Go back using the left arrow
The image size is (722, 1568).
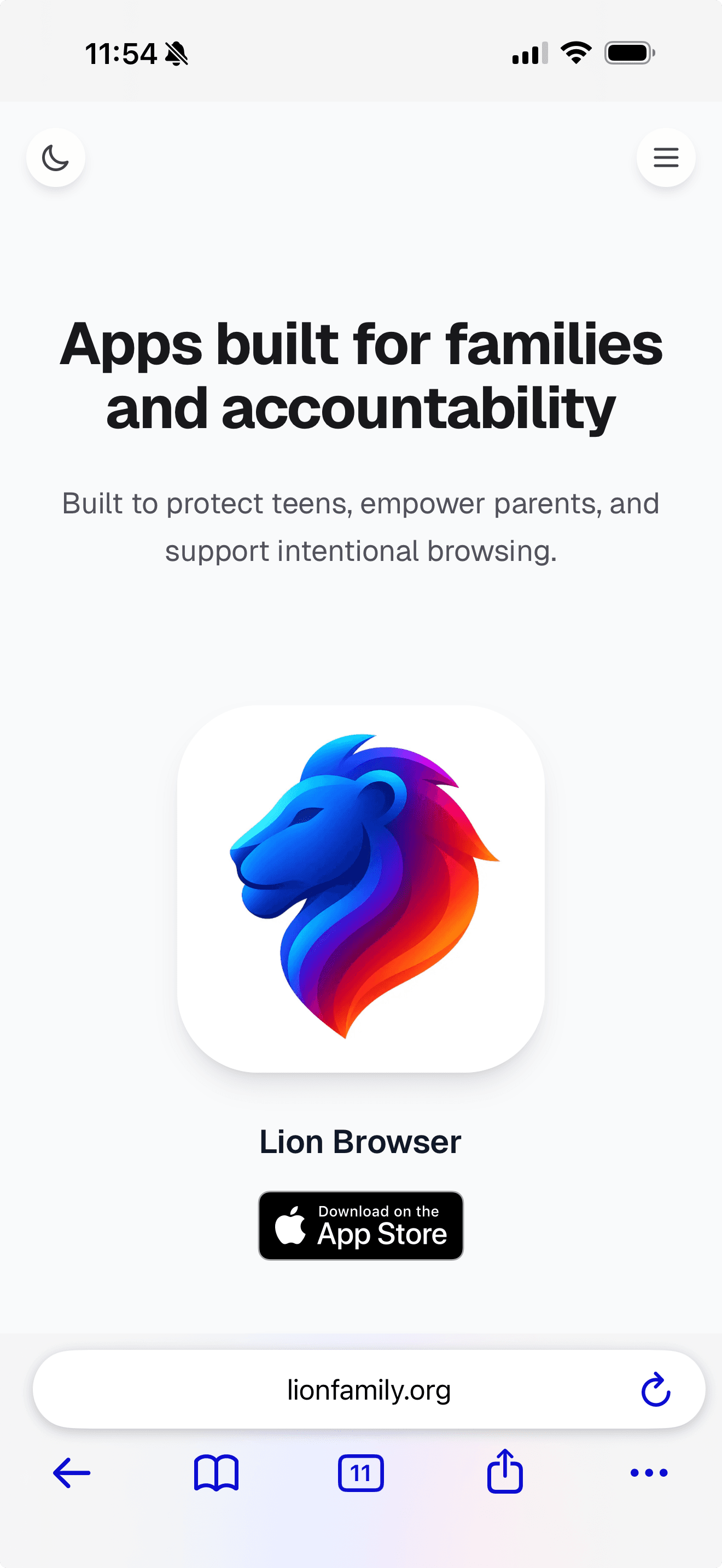(72, 1473)
